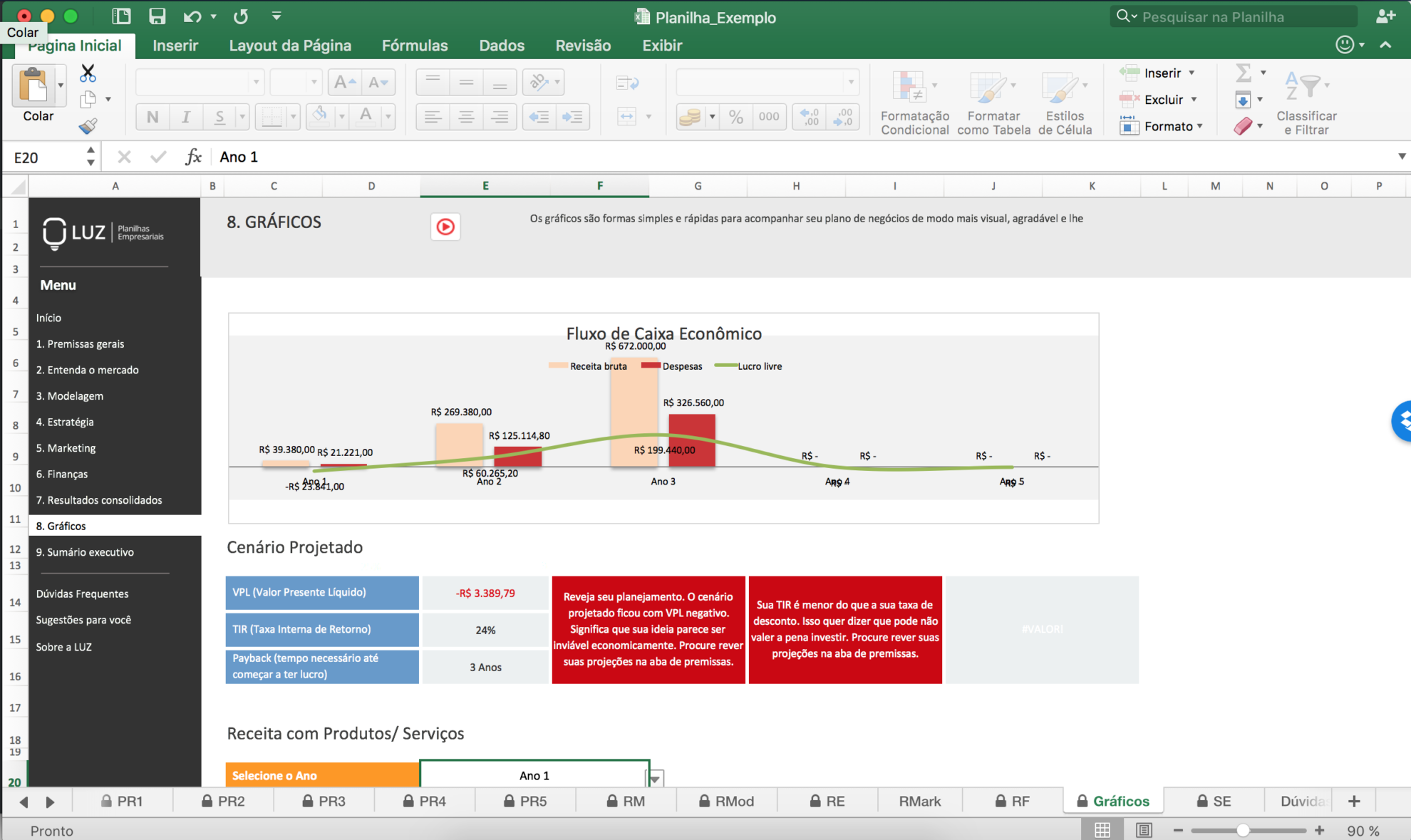Click the AutoSum sigma icon
This screenshot has width=1411, height=840.
point(1243,73)
